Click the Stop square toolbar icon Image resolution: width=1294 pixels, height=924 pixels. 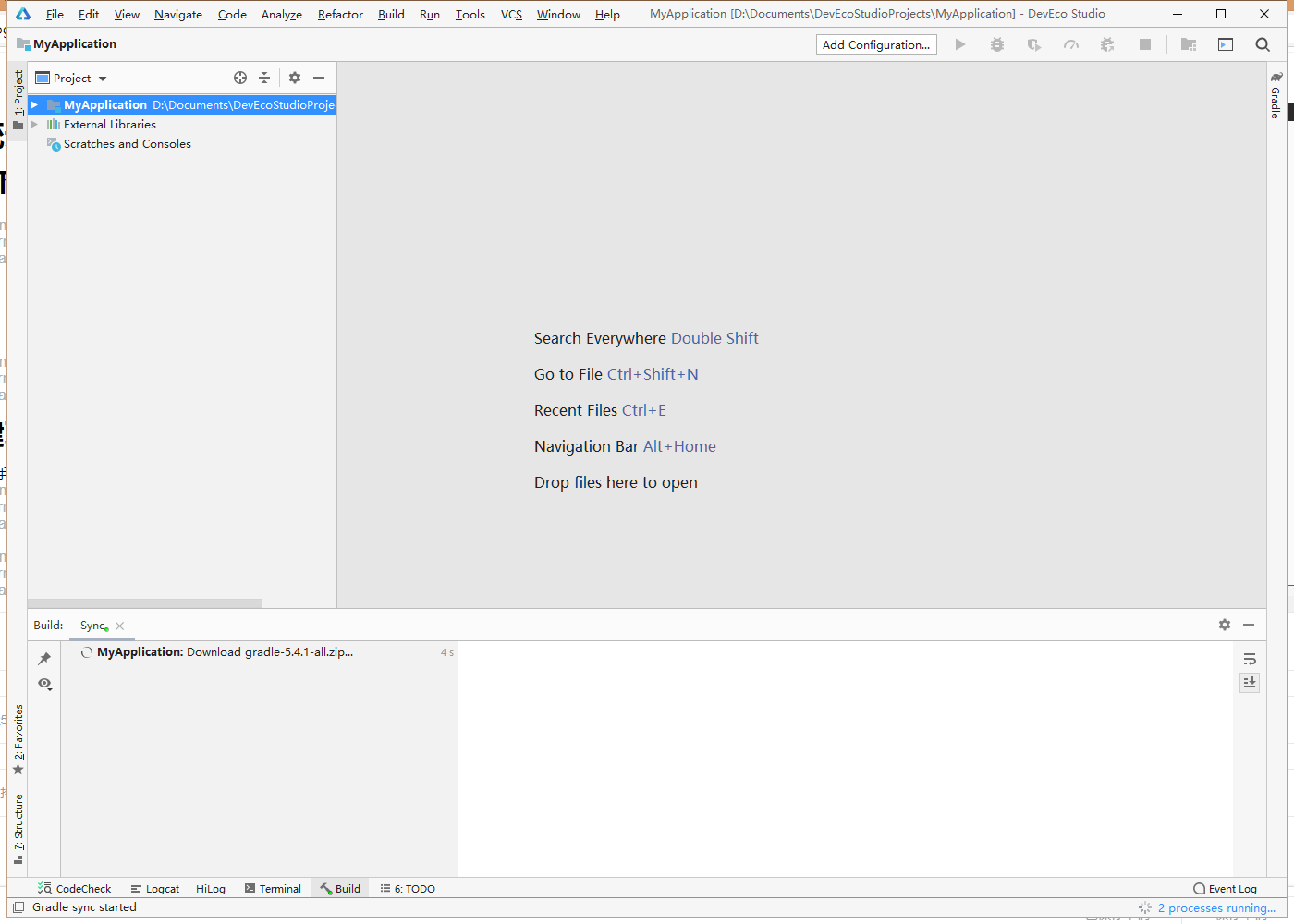[x=1145, y=44]
